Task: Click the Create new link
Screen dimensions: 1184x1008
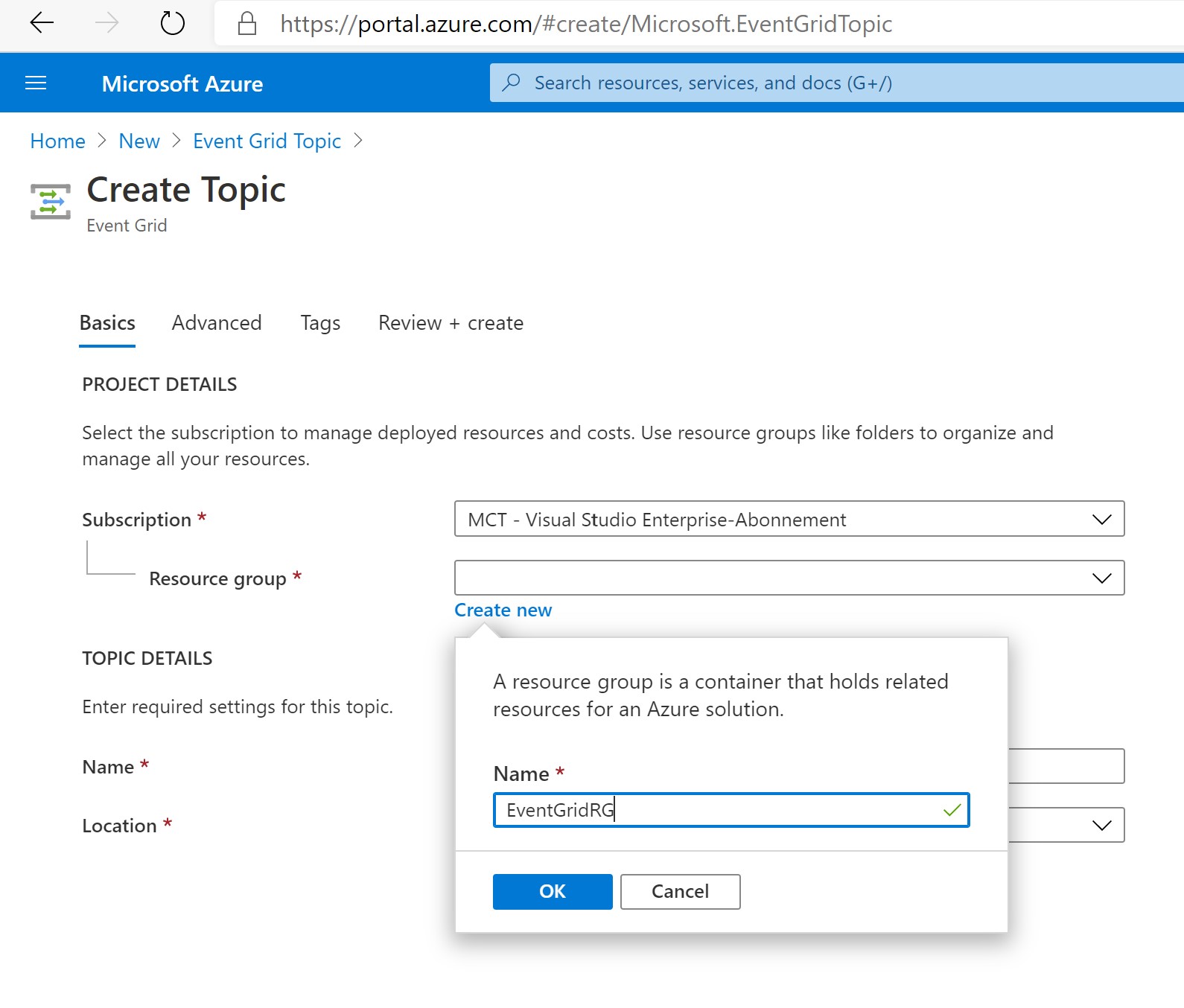Action: (503, 610)
